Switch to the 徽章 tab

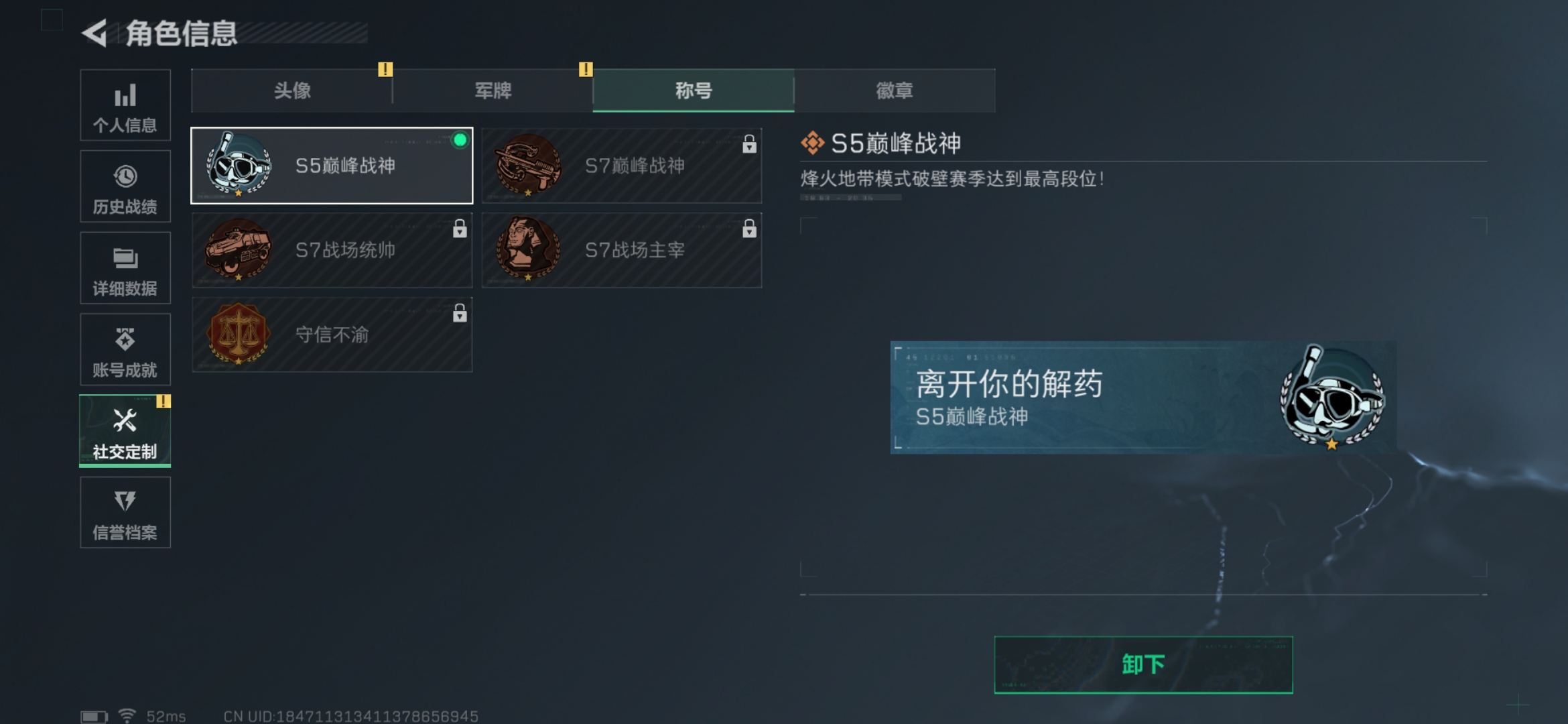coord(895,90)
